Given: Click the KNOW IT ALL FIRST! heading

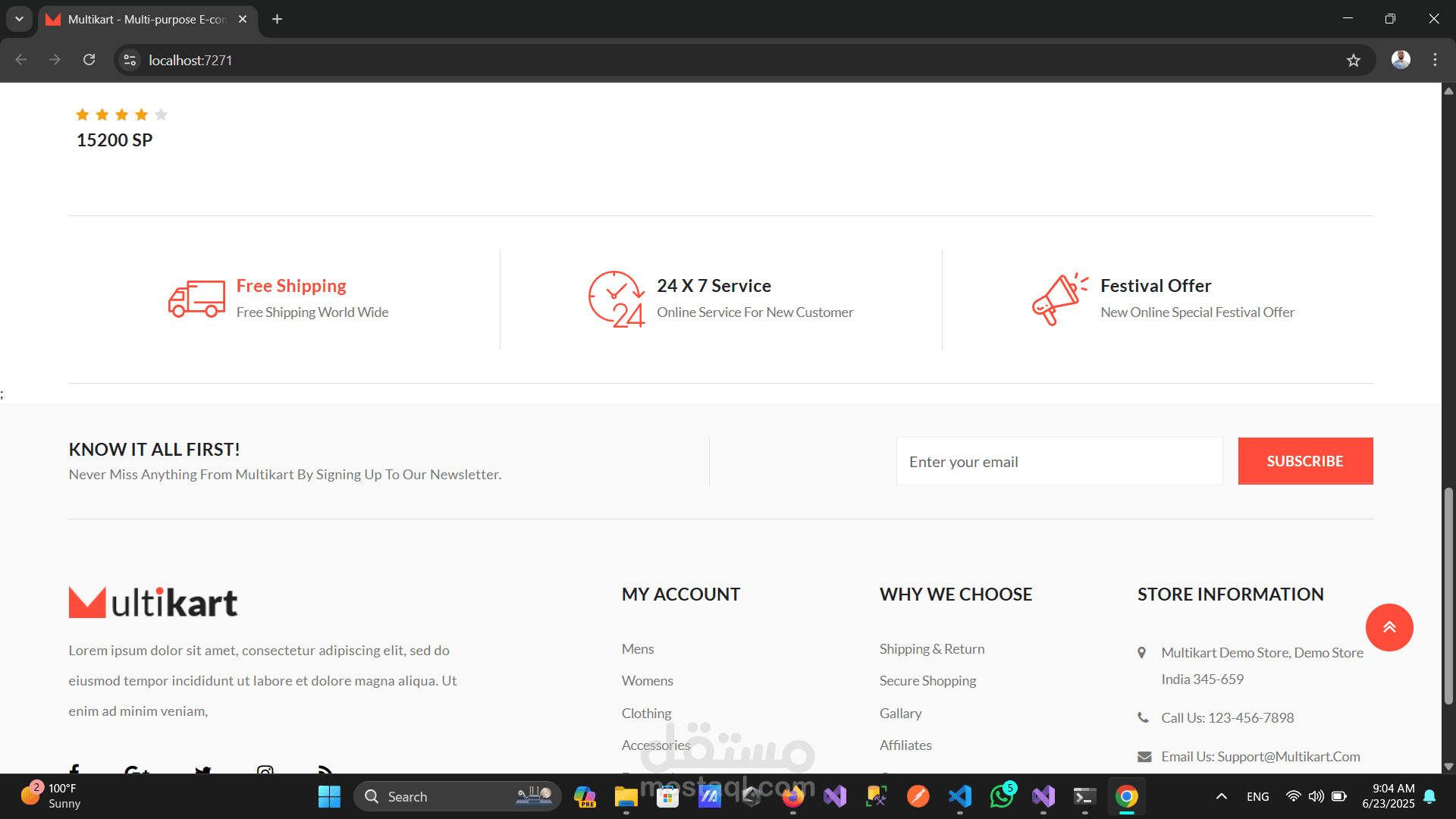Looking at the screenshot, I should [154, 450].
